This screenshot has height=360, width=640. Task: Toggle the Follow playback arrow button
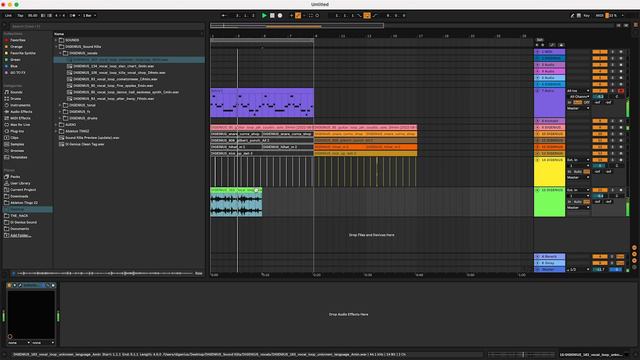point(224,15)
